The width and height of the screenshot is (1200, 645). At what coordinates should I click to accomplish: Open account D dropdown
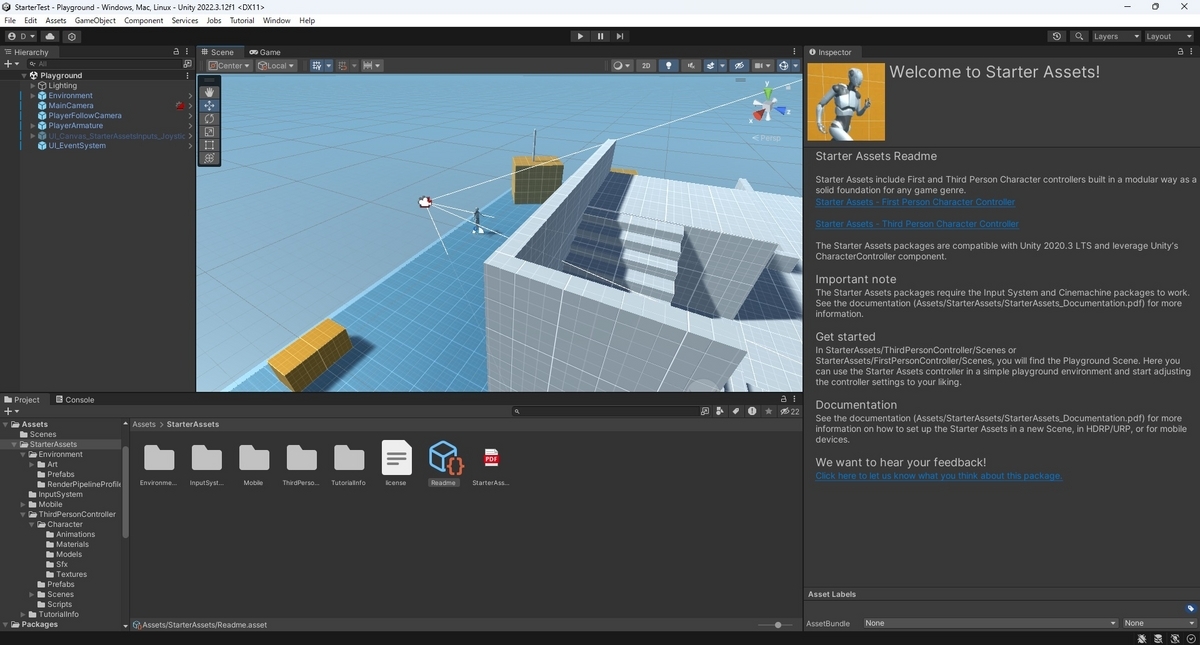click(21, 36)
